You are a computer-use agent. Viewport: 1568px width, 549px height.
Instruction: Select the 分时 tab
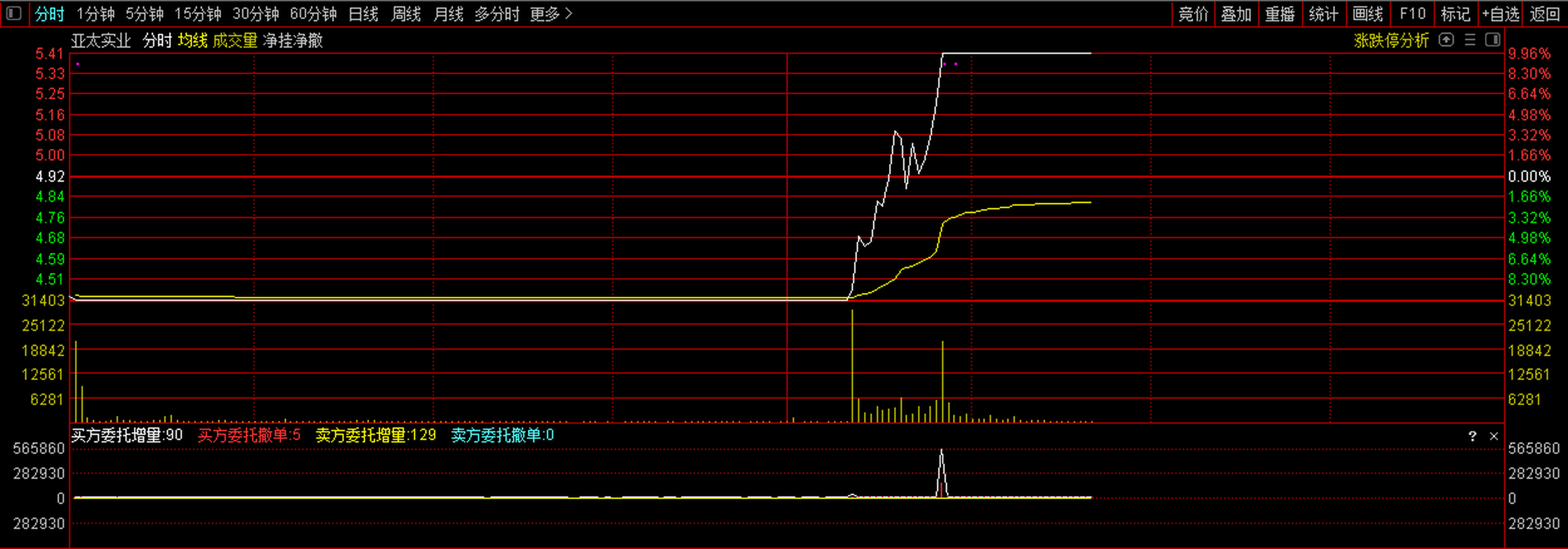click(49, 14)
